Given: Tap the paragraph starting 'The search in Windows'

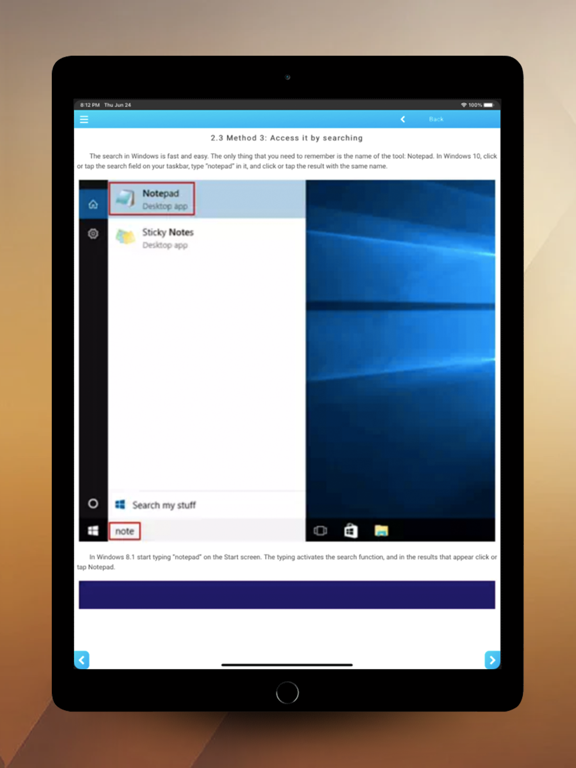Looking at the screenshot, I should click(287, 161).
